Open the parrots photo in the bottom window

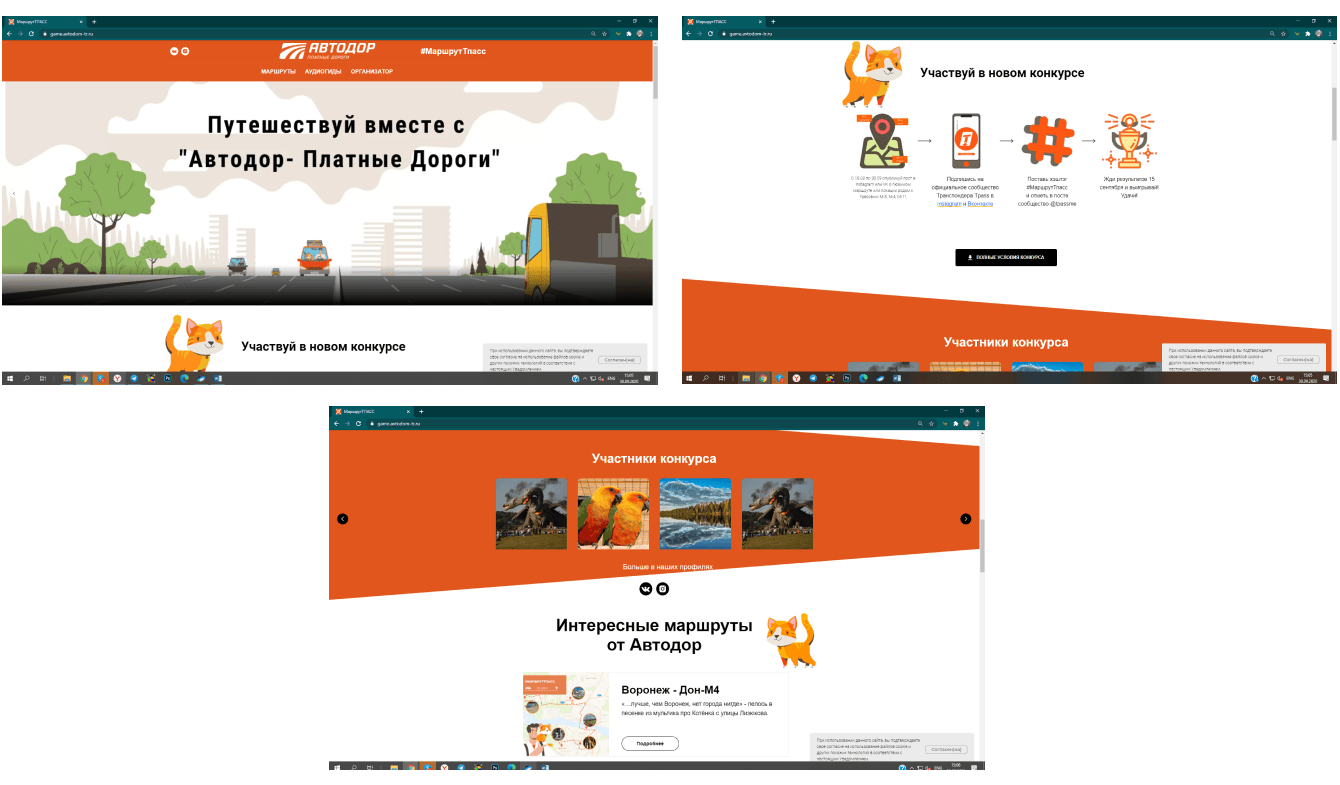(x=613, y=513)
